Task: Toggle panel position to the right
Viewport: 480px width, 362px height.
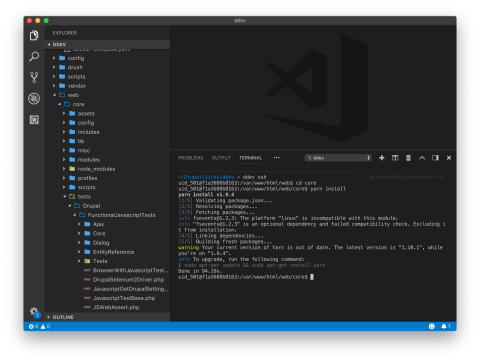Action: pos(435,158)
